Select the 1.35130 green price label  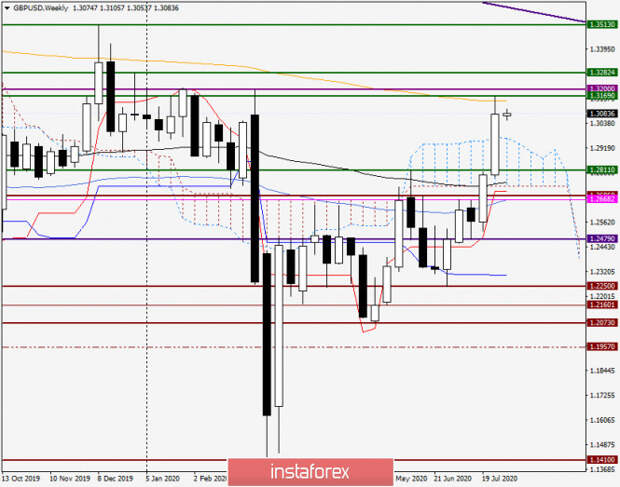coord(603,25)
